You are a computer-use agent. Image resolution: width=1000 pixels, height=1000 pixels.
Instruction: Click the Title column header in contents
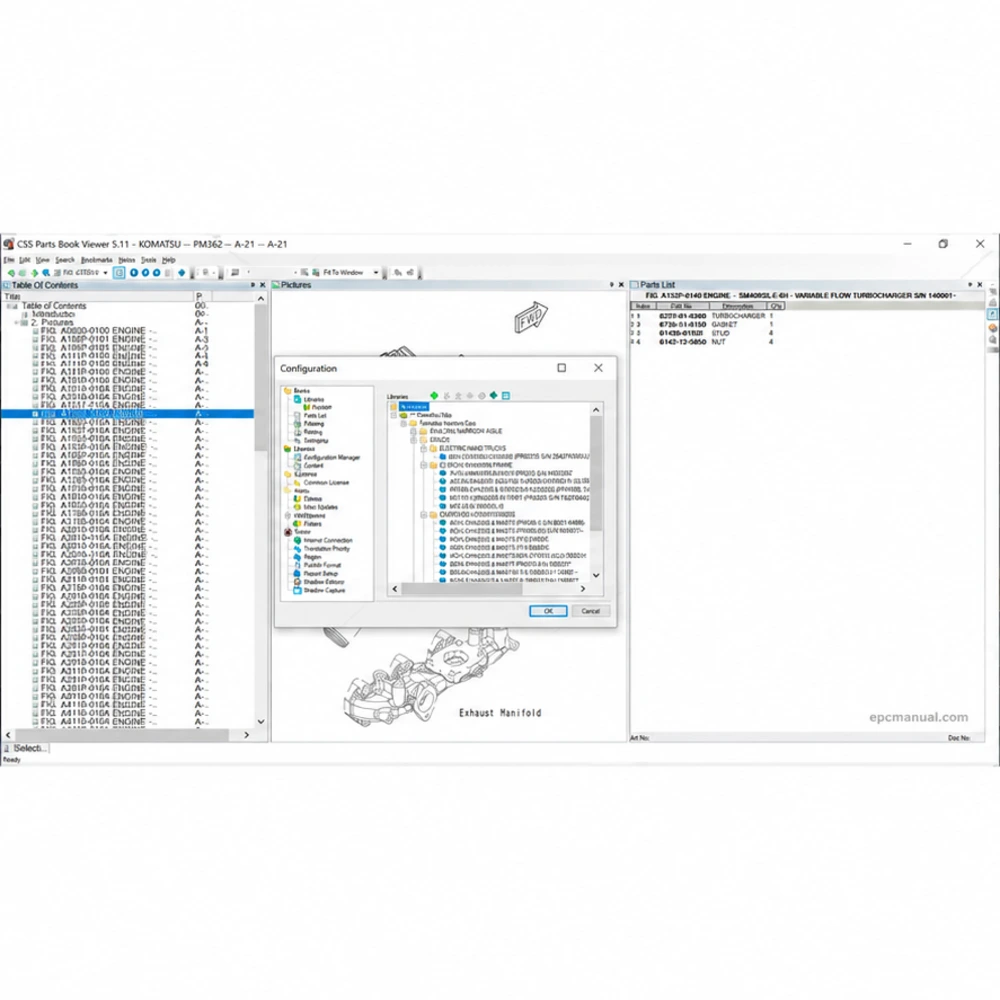click(x=98, y=297)
